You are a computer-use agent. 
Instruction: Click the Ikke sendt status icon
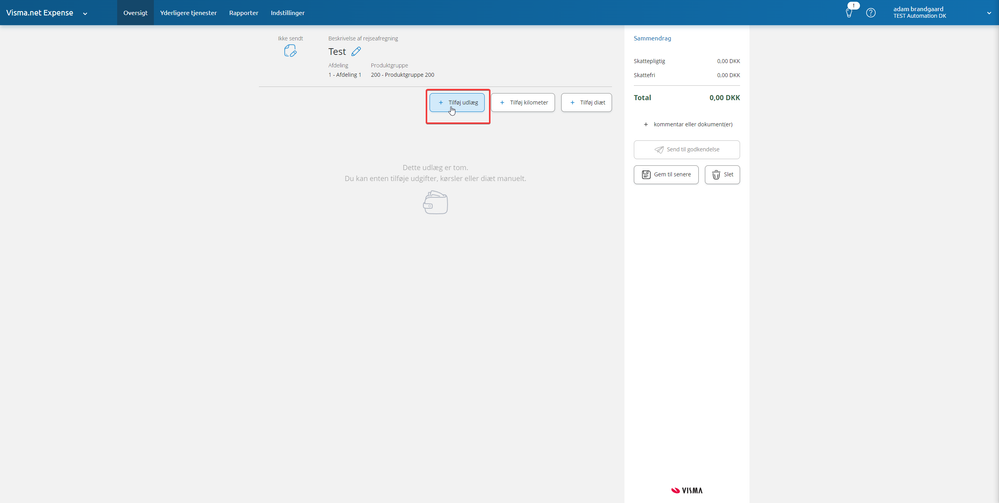point(291,51)
